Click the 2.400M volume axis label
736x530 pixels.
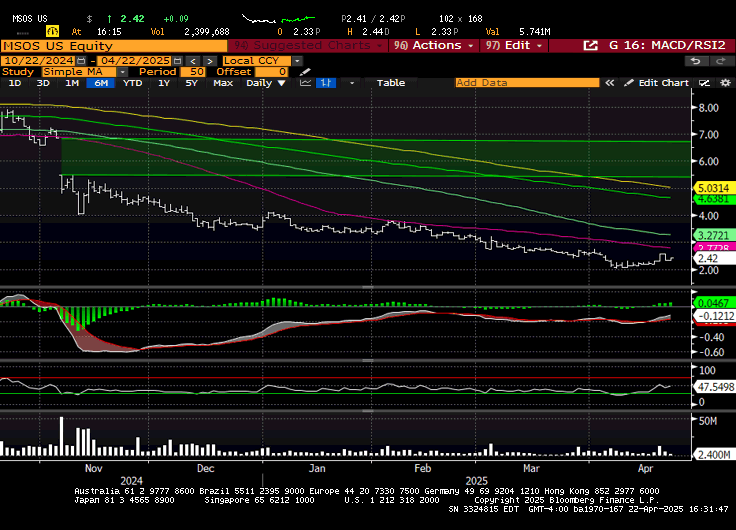tap(713, 454)
